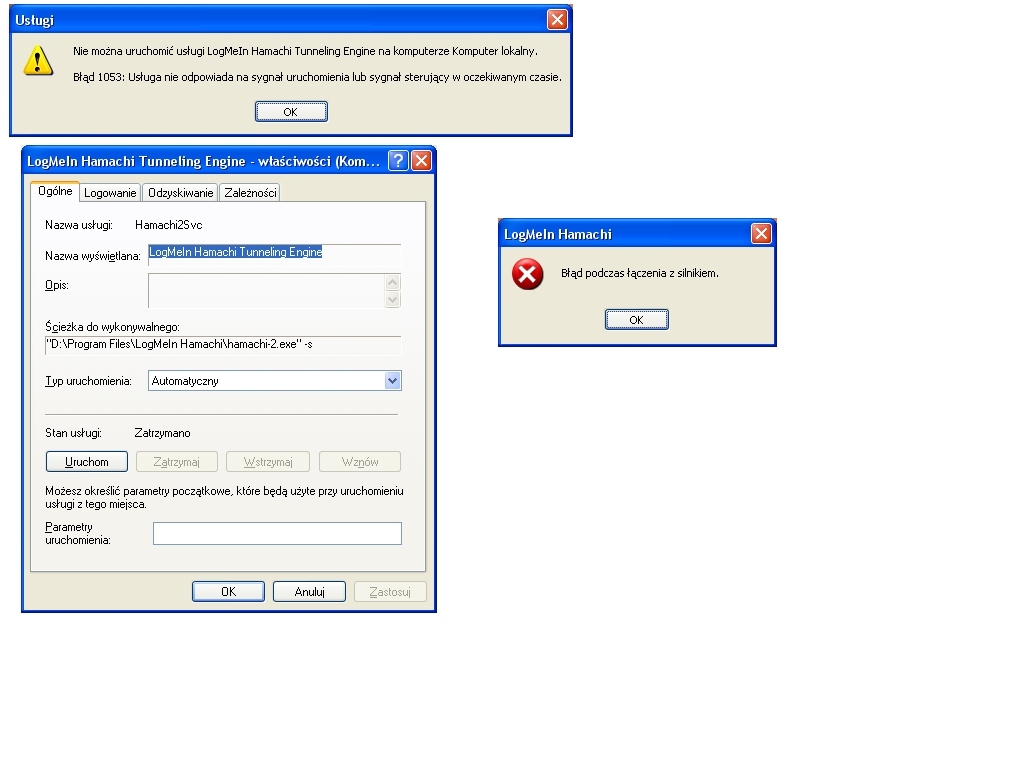The image size is (1024, 768).
Task: Click the executable path field
Action: click(x=223, y=345)
